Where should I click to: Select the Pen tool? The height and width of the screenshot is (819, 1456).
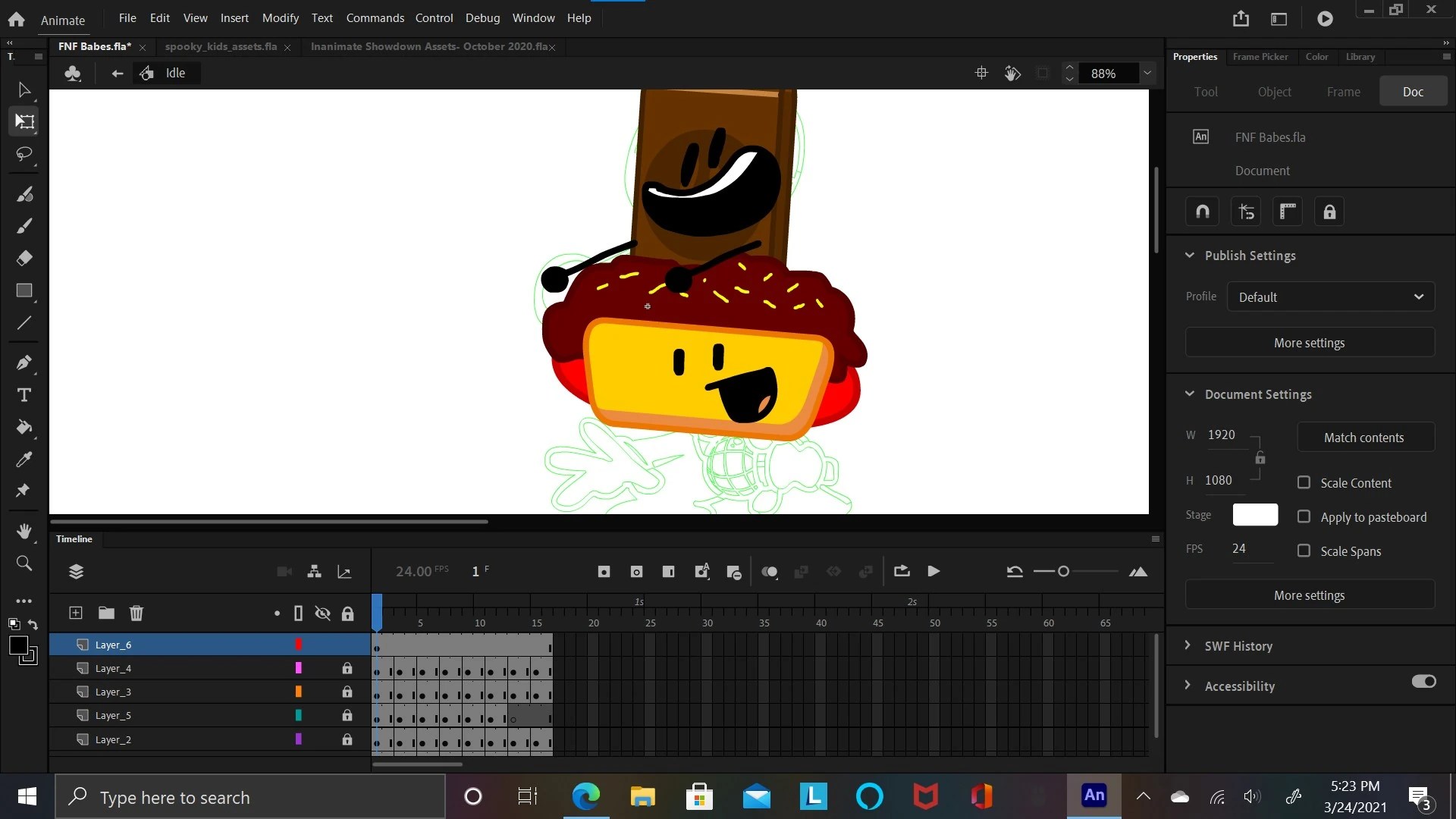(x=24, y=362)
